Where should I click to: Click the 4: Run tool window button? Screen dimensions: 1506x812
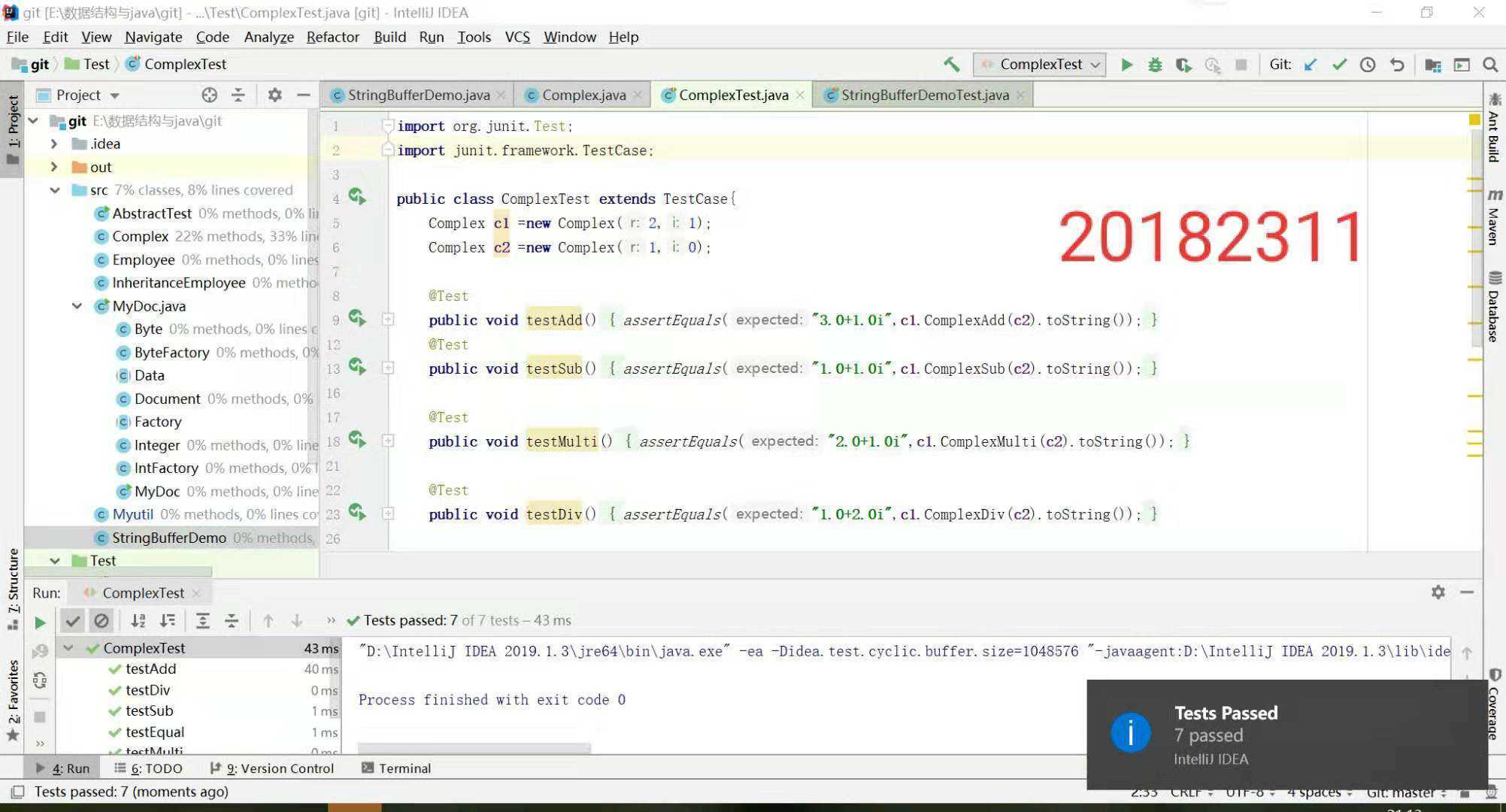(x=62, y=768)
